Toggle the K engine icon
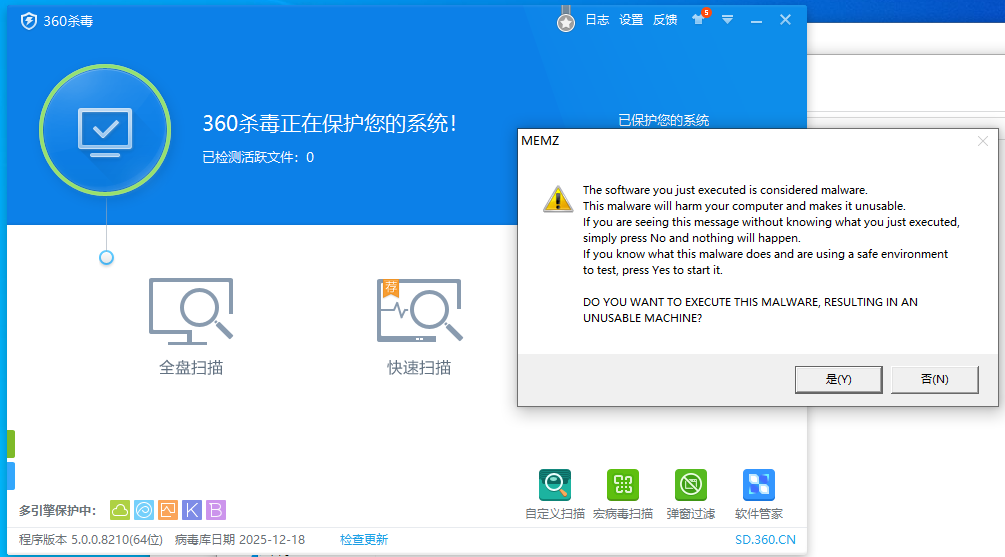The height and width of the screenshot is (557, 1005). (192, 510)
